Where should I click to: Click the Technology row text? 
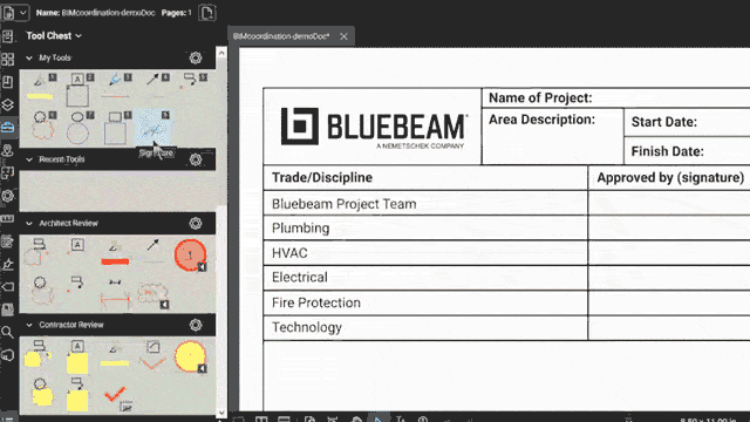click(x=307, y=328)
